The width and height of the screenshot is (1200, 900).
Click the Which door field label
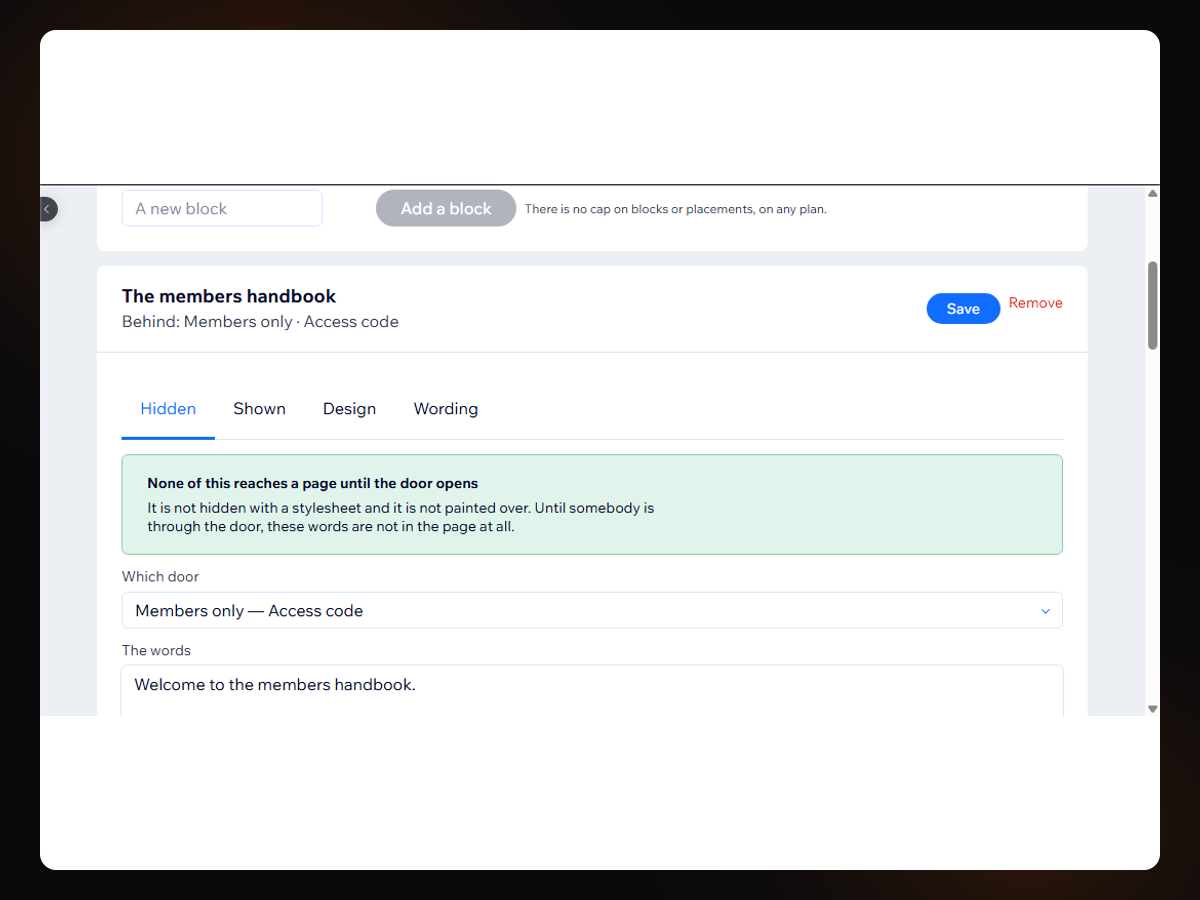(160, 577)
